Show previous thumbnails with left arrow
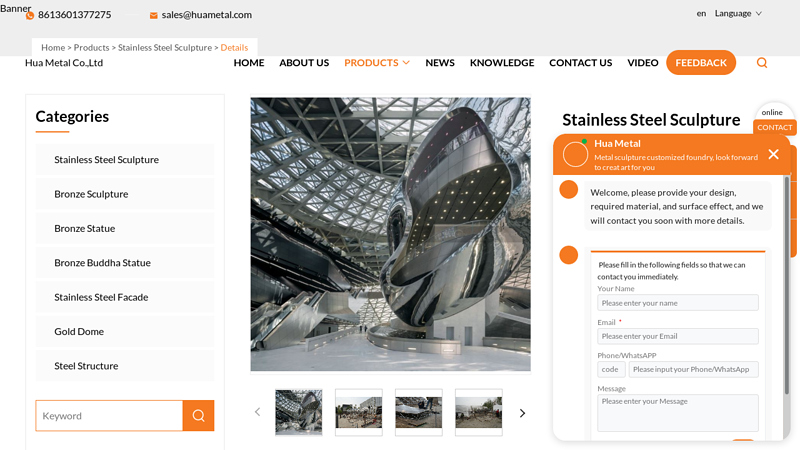Screen dimensions: 800x450 (257, 412)
